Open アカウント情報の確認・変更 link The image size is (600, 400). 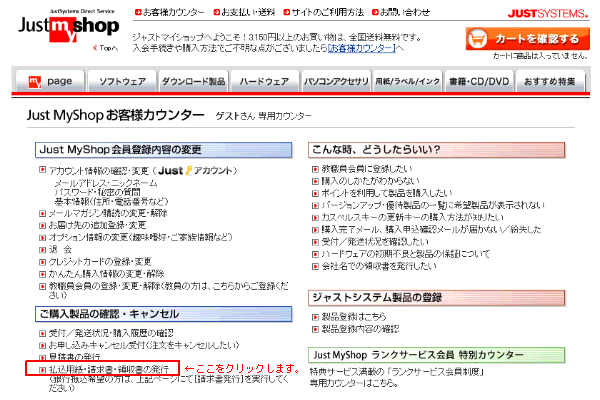[98, 171]
